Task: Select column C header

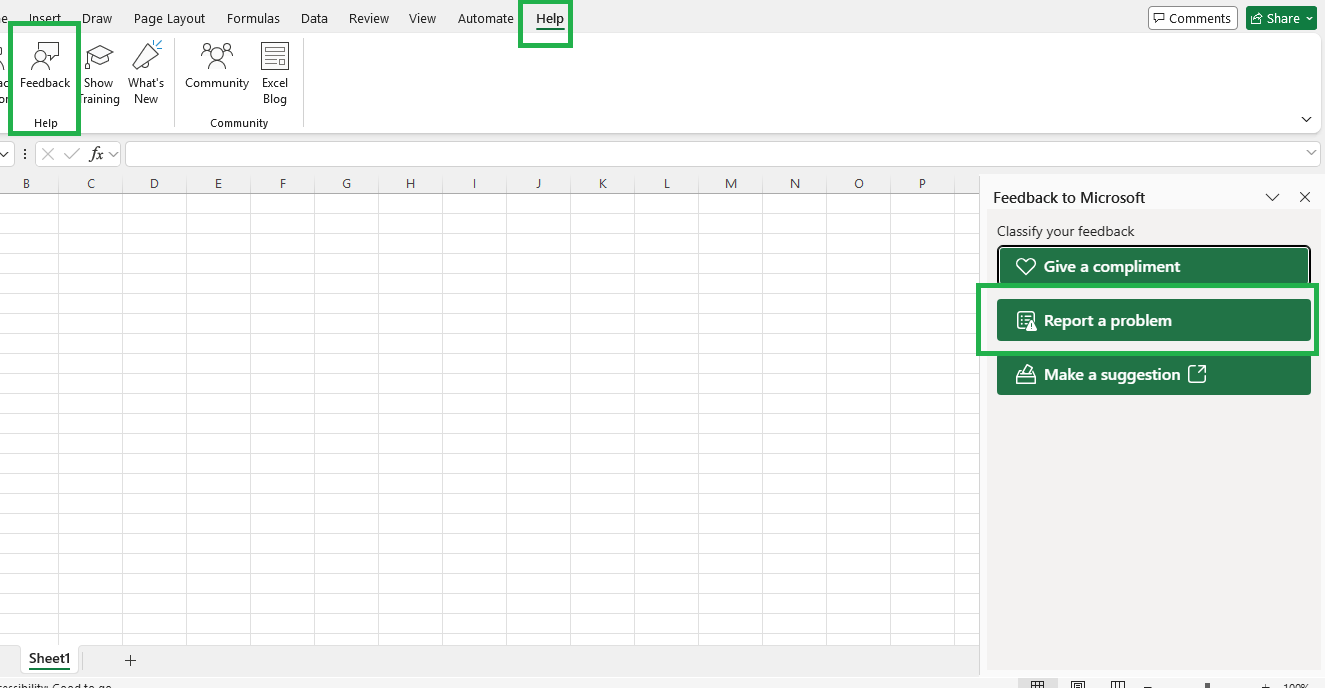Action: click(x=91, y=184)
